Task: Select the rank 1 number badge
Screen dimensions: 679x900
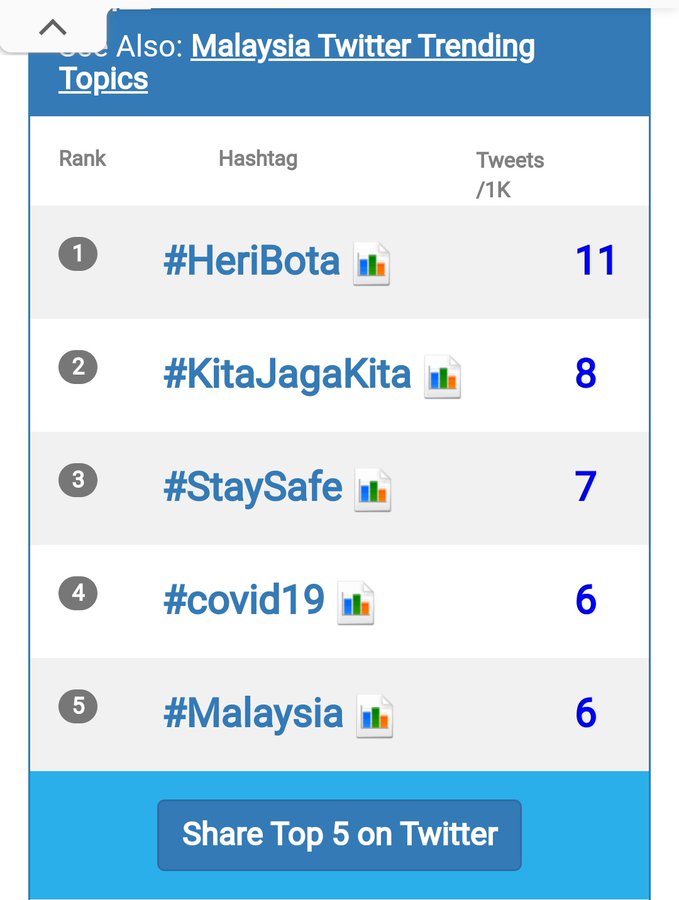Action: (x=78, y=254)
